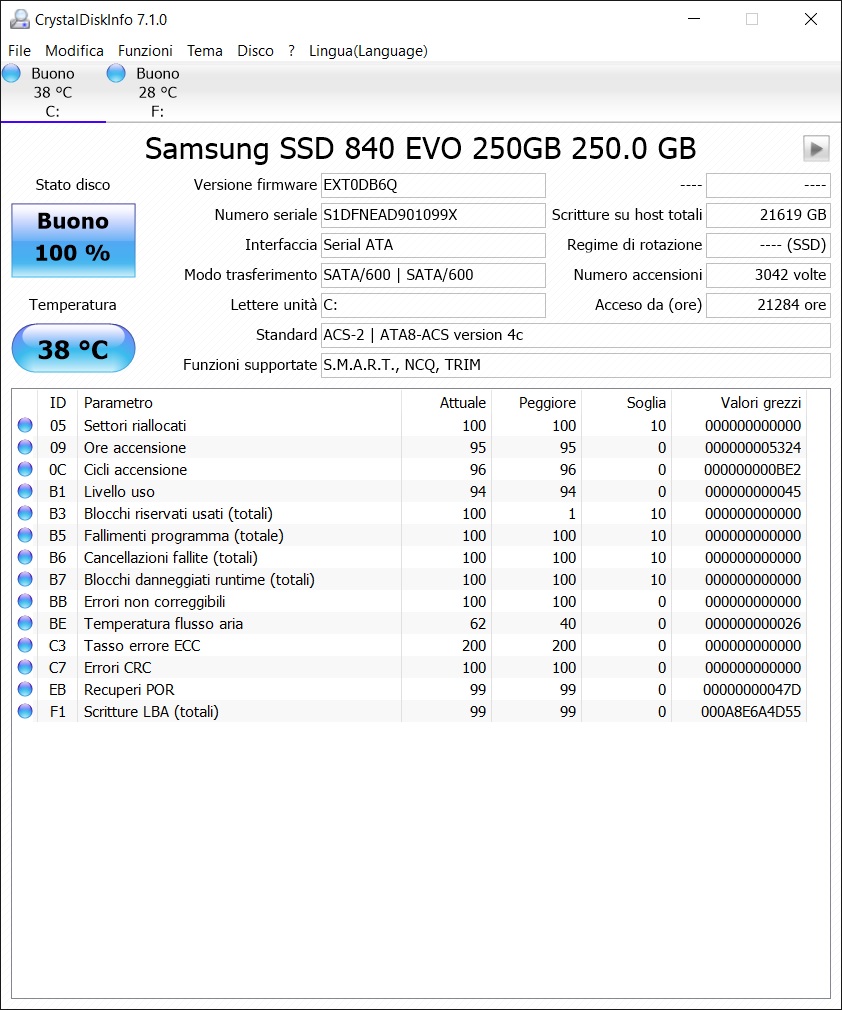The width and height of the screenshot is (842, 1010).
Task: Click the Livello uso parameter name
Action: (119, 491)
